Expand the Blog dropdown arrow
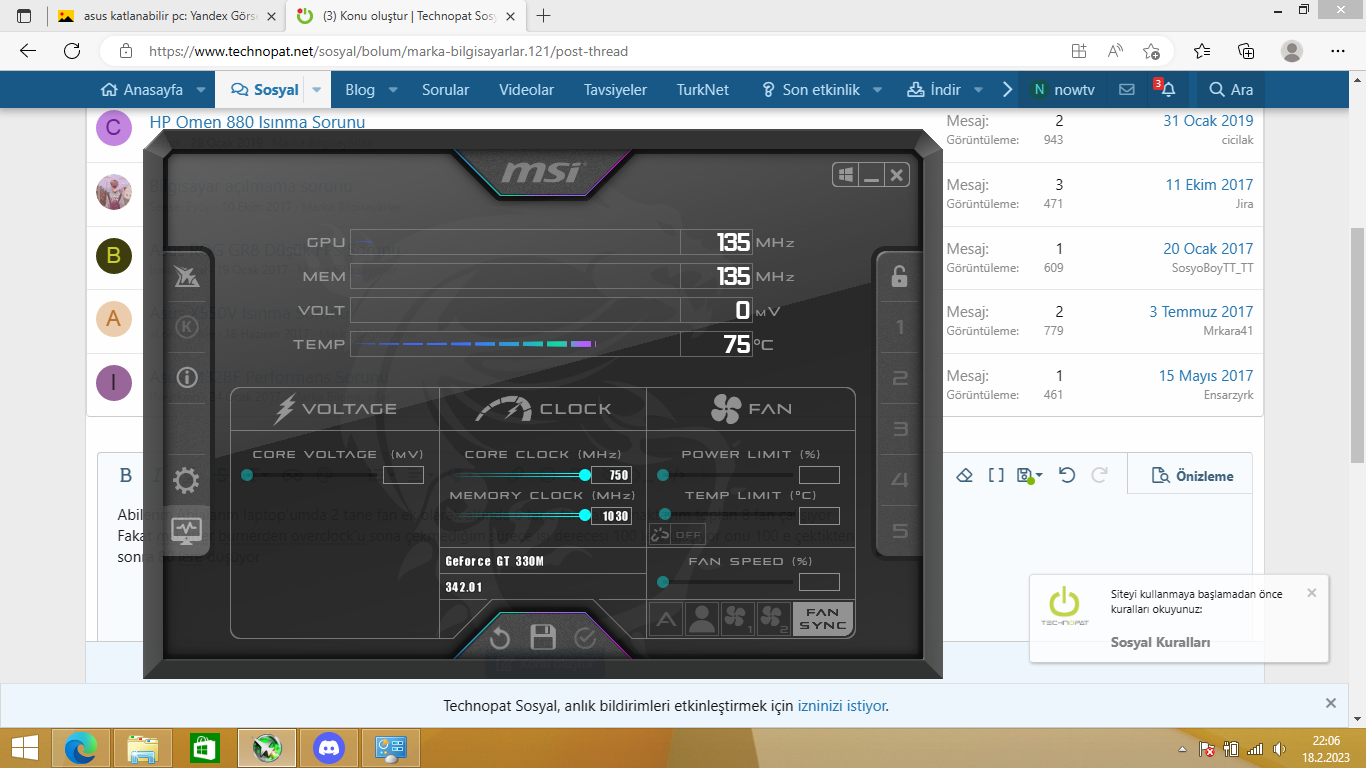Image resolution: width=1366 pixels, height=768 pixels. coord(393,89)
